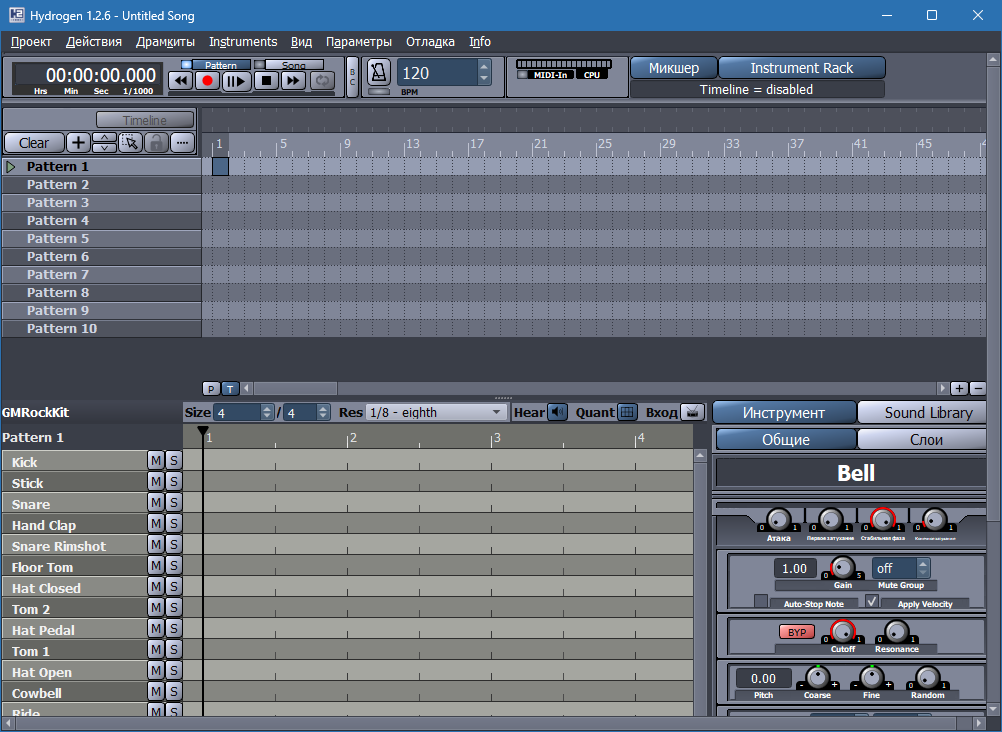
Task: Fast forward the transport
Action: tap(293, 81)
